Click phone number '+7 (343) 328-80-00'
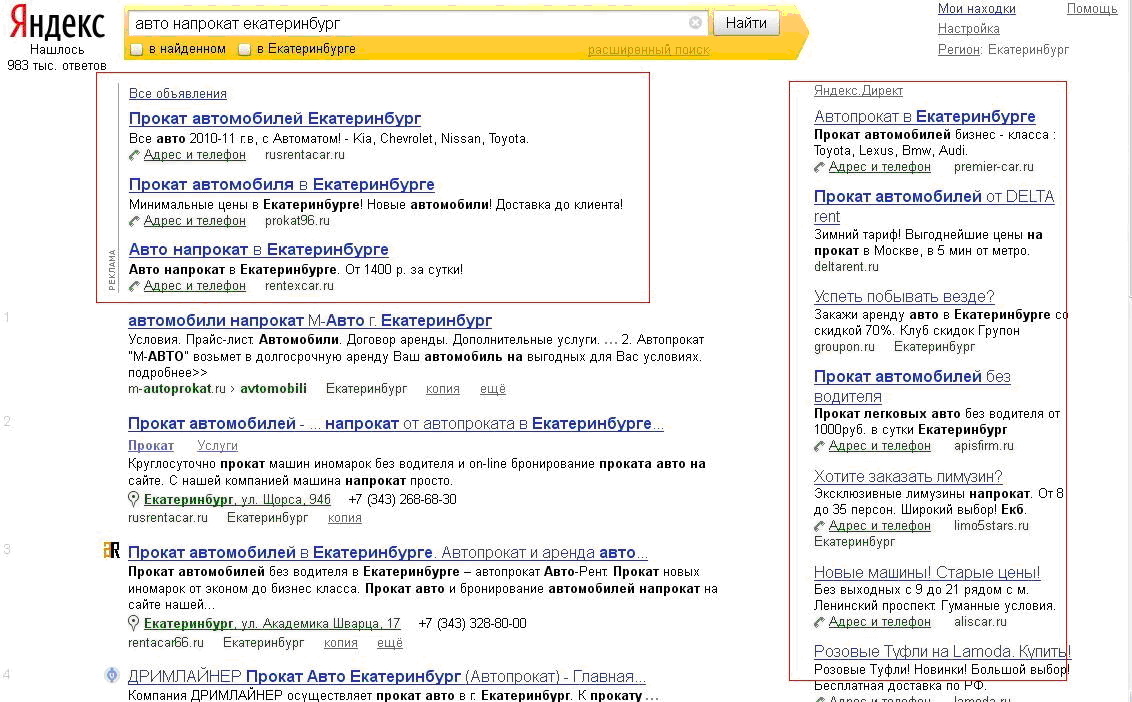 (x=472, y=623)
